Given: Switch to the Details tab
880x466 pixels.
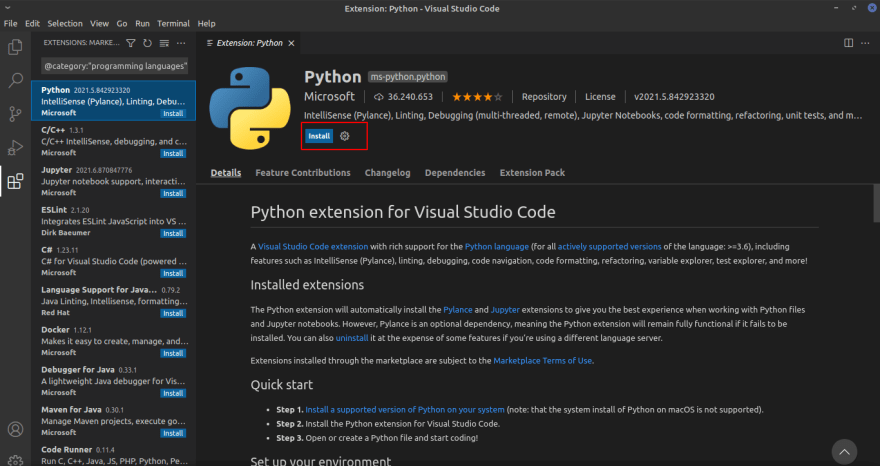Looking at the screenshot, I should 226,173.
